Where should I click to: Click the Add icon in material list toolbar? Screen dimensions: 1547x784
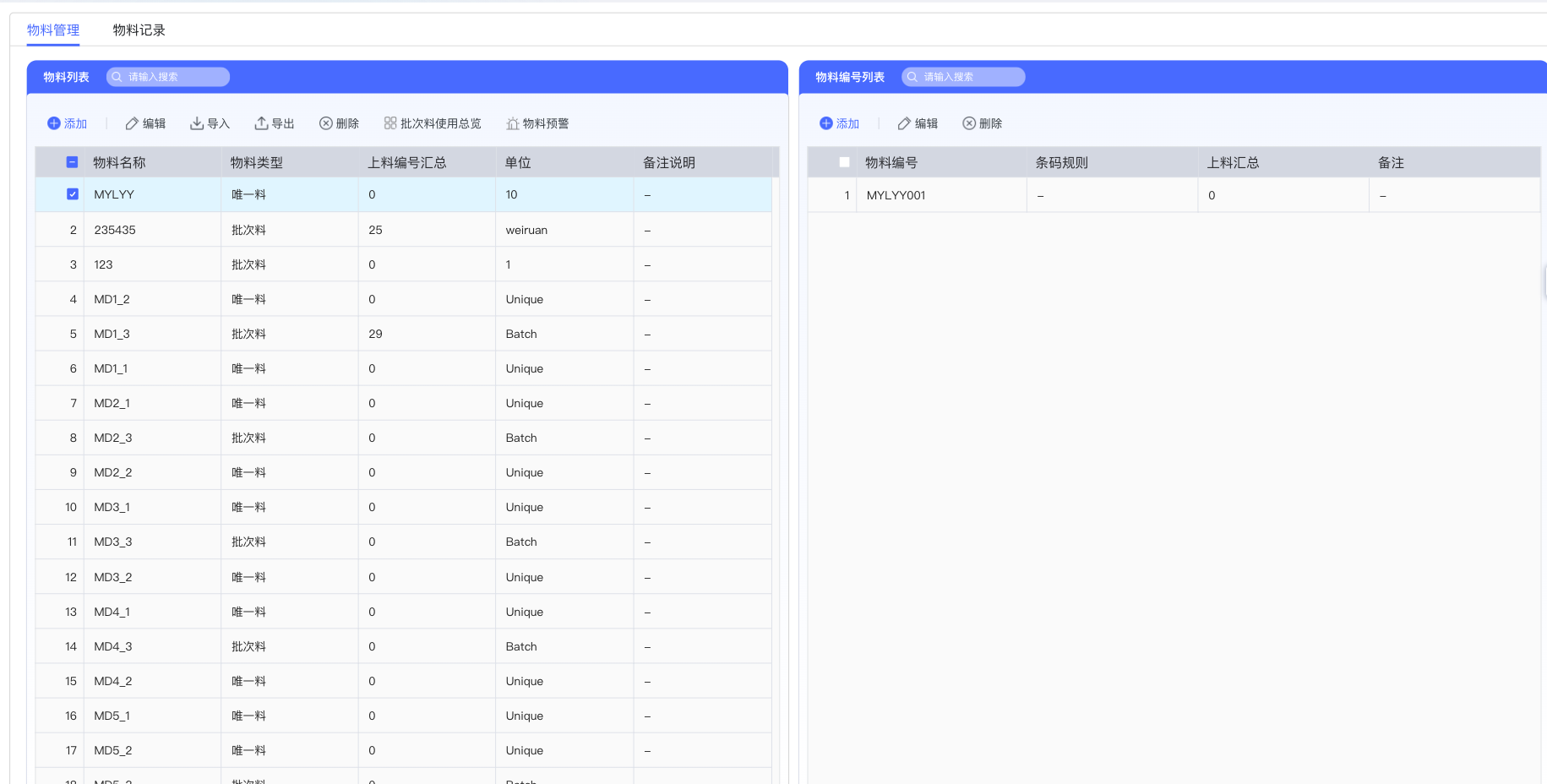54,123
